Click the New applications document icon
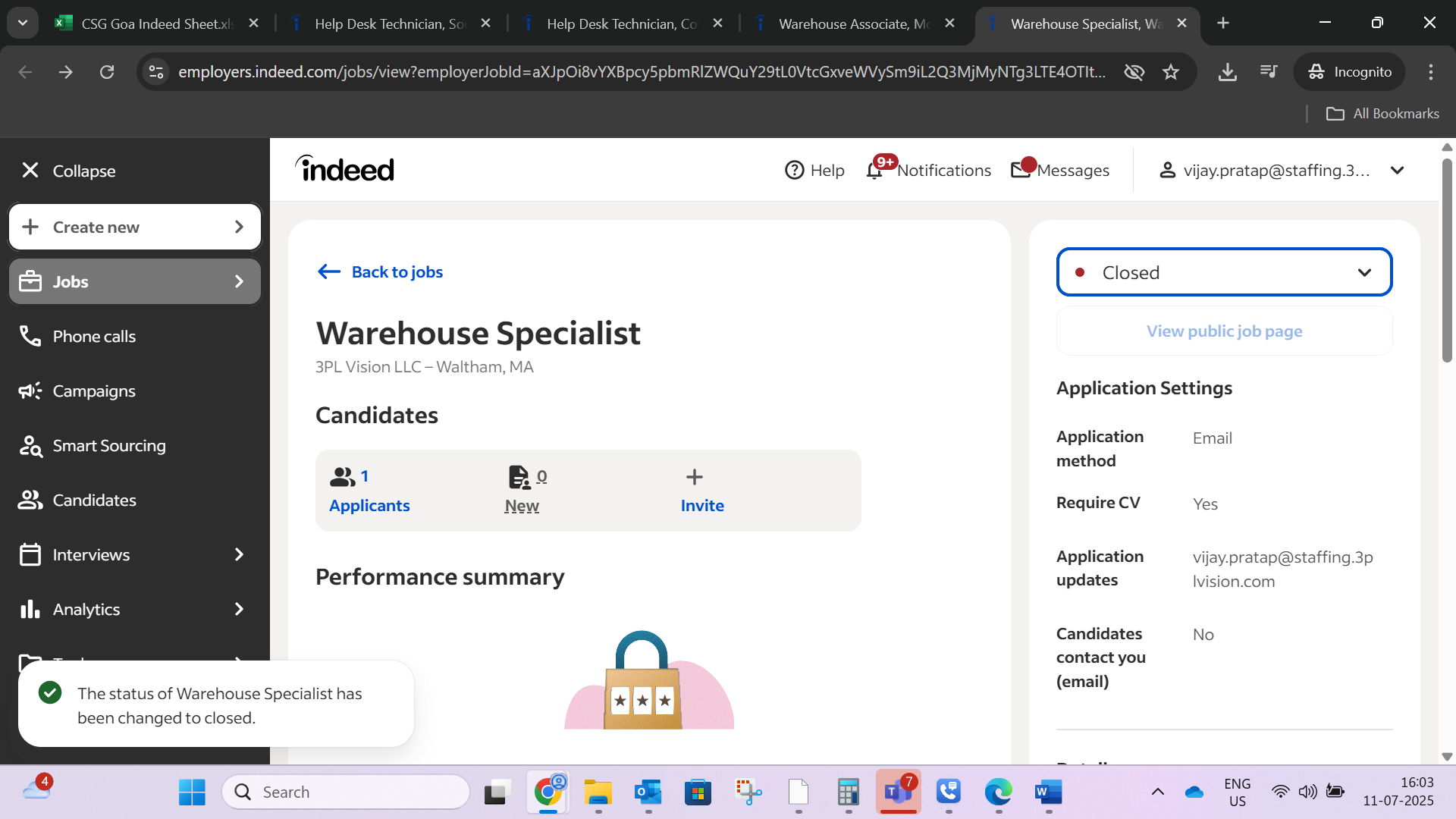Viewport: 1456px width, 819px height. pos(519,477)
